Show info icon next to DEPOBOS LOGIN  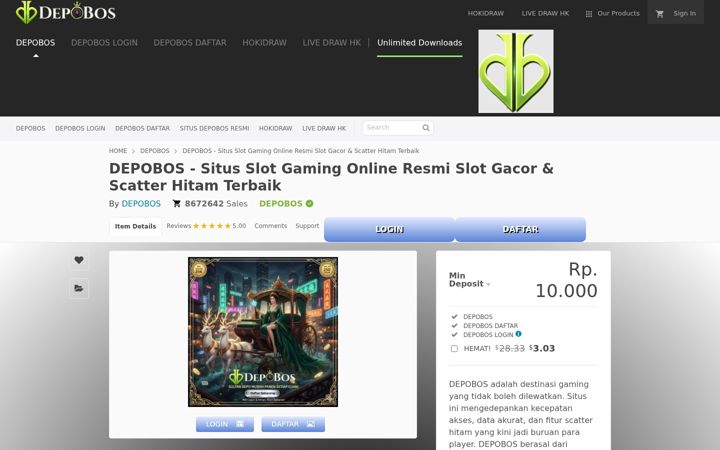click(x=518, y=334)
